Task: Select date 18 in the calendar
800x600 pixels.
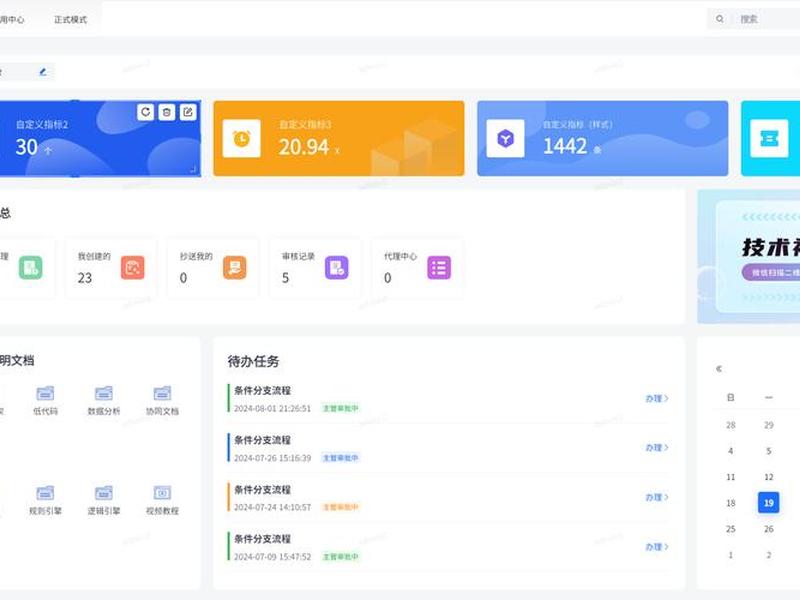Action: pos(731,503)
